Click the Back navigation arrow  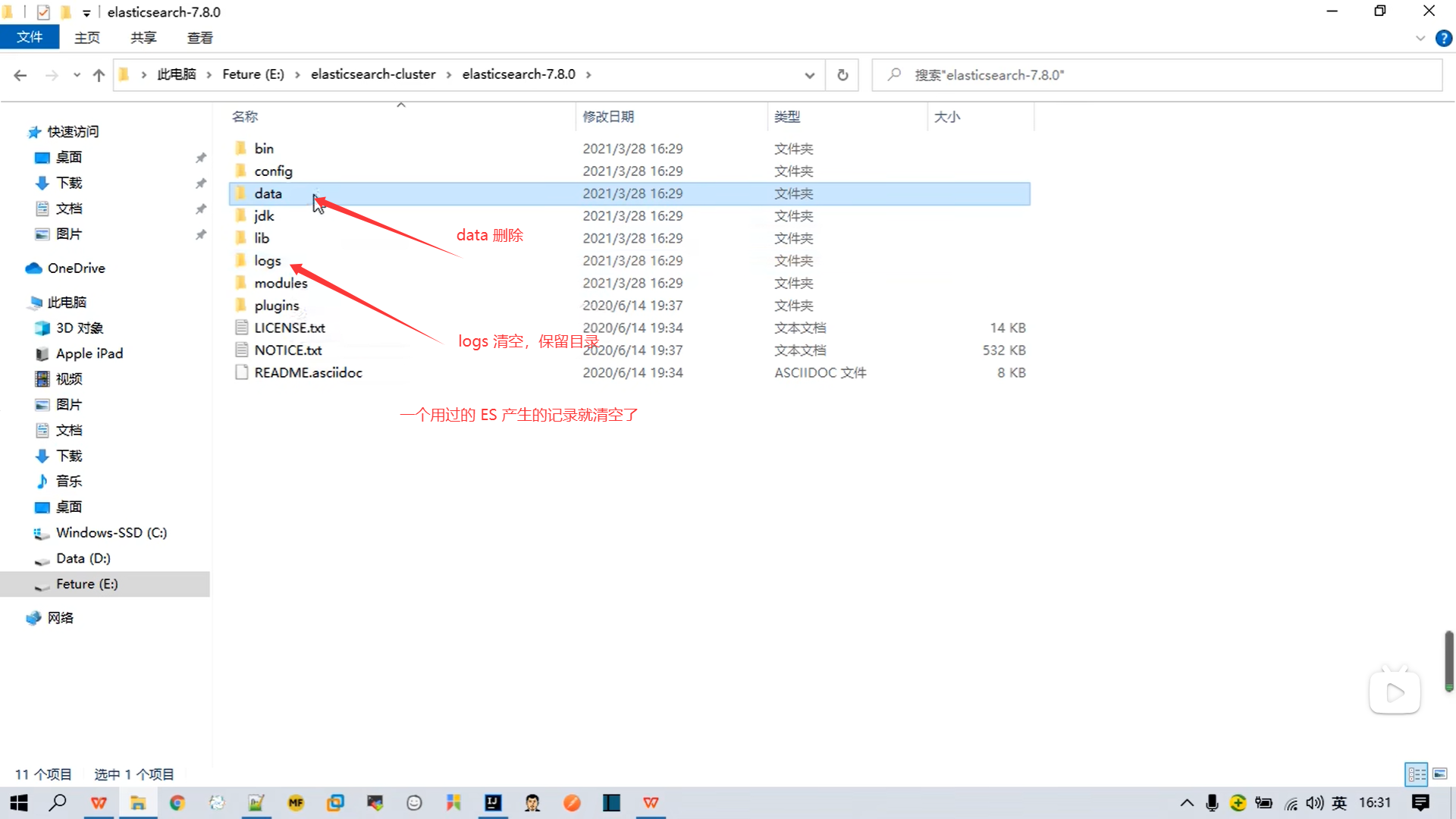[x=20, y=74]
